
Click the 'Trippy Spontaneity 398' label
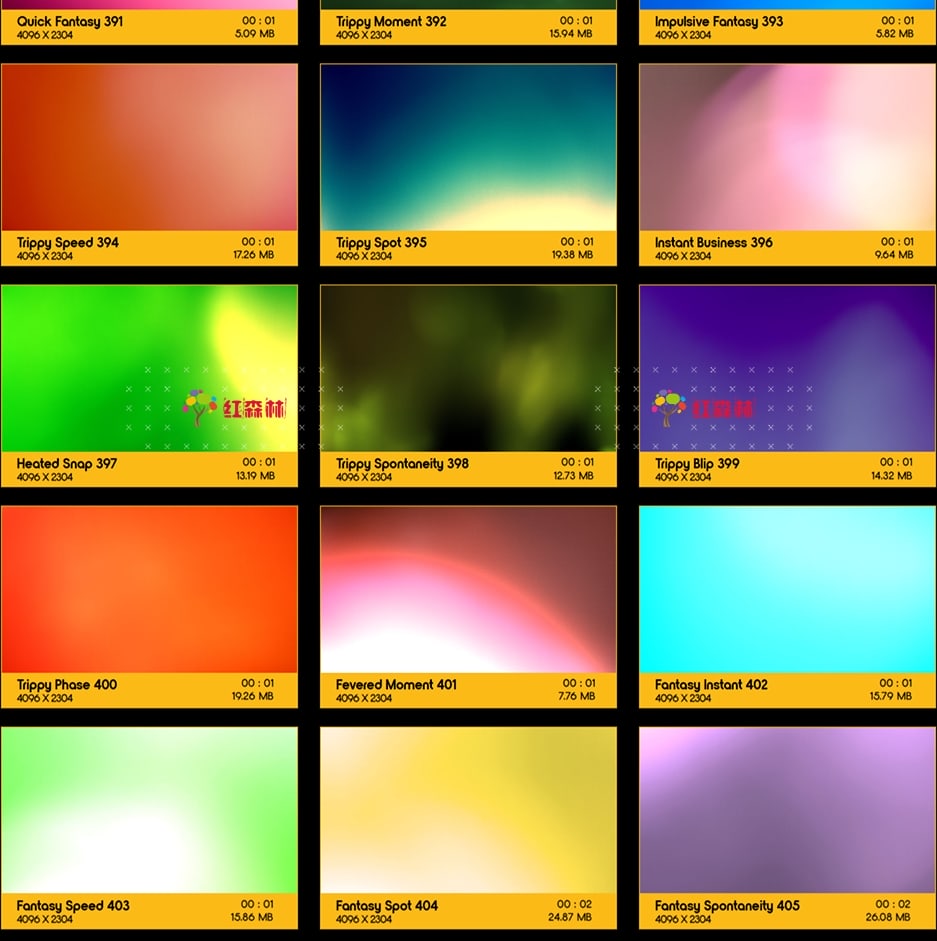[x=402, y=463]
